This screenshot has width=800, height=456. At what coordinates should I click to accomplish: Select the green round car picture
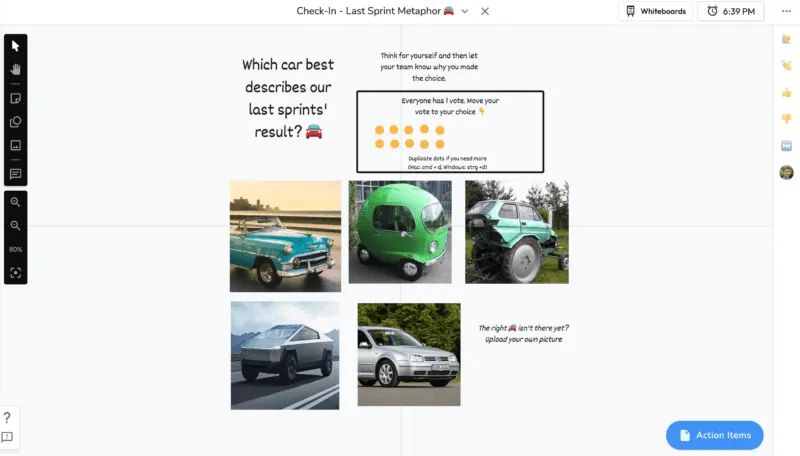[400, 232]
